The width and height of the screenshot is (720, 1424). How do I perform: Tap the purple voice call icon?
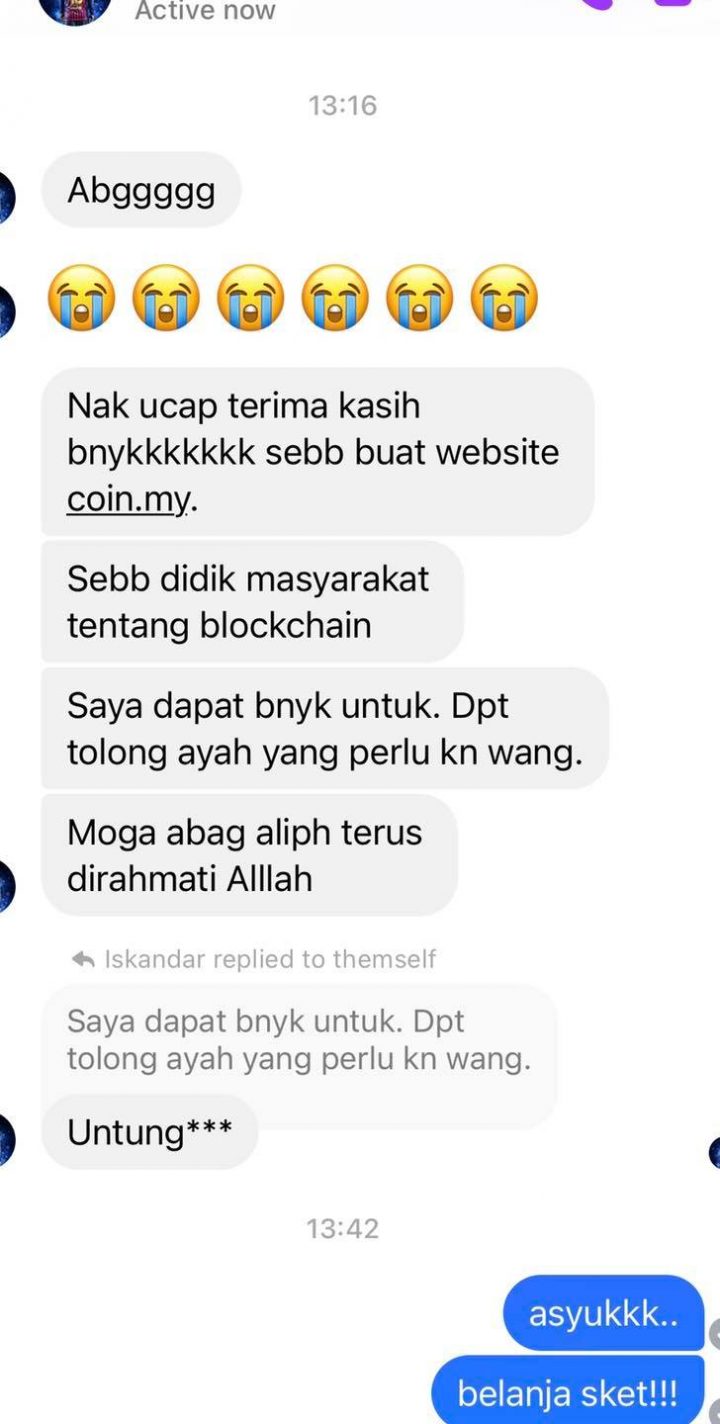598,3
